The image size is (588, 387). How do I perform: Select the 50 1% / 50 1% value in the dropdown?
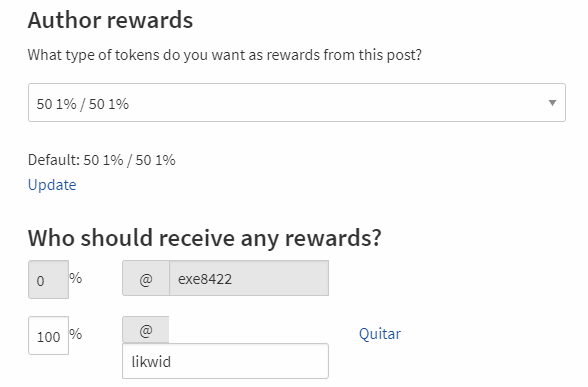[x=82, y=104]
